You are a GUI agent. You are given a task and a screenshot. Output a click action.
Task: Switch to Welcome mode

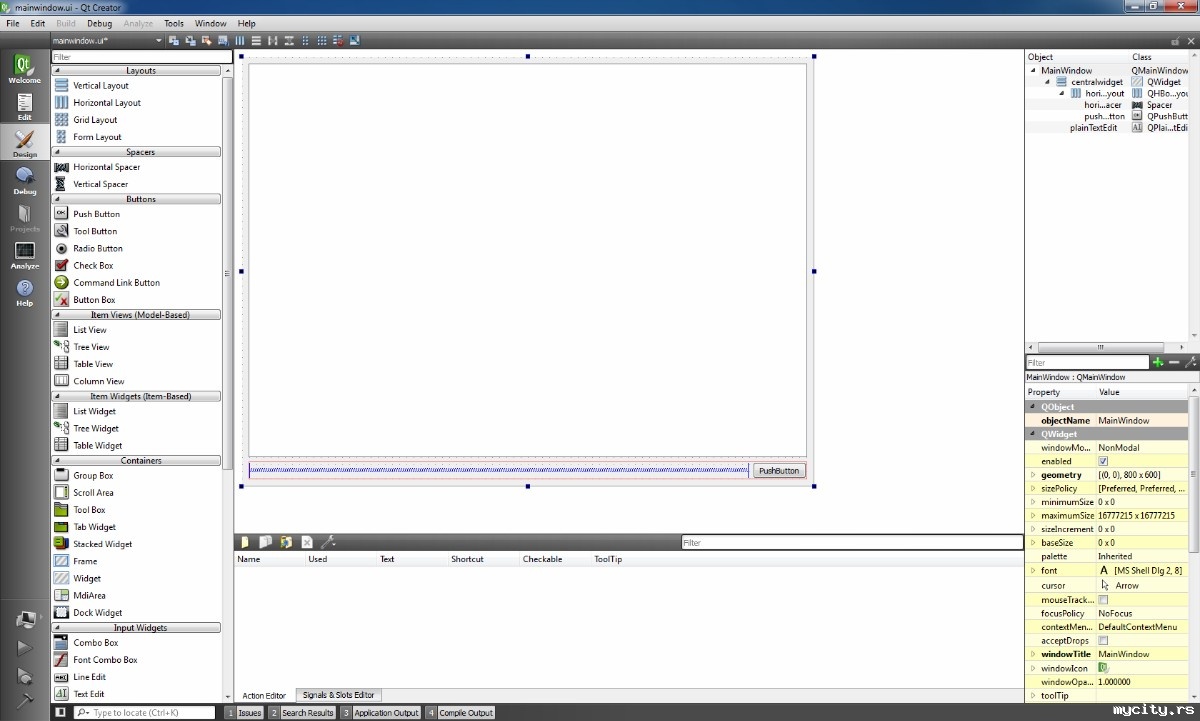click(x=25, y=70)
